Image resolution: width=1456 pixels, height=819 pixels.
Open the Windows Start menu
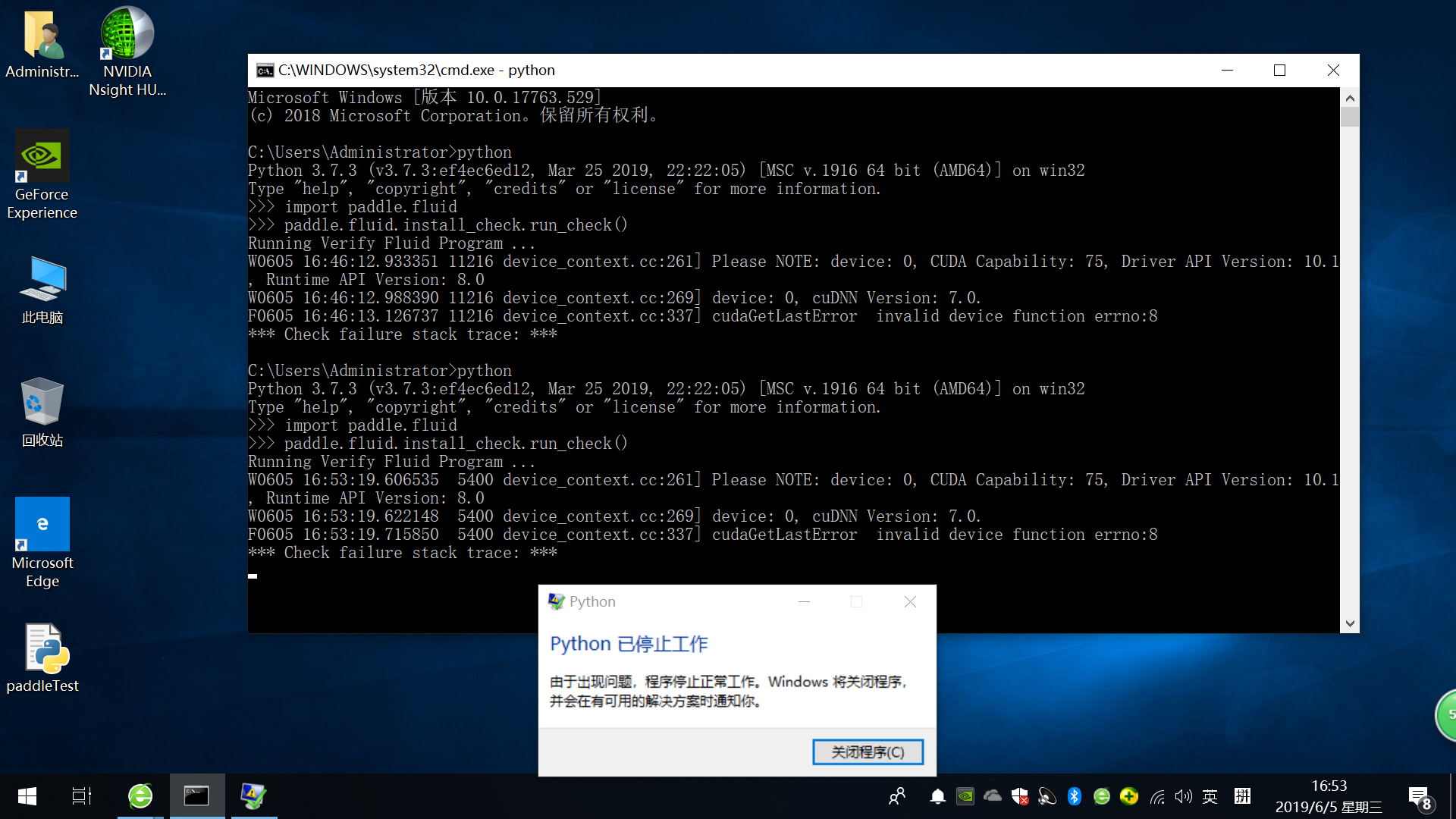[x=27, y=796]
